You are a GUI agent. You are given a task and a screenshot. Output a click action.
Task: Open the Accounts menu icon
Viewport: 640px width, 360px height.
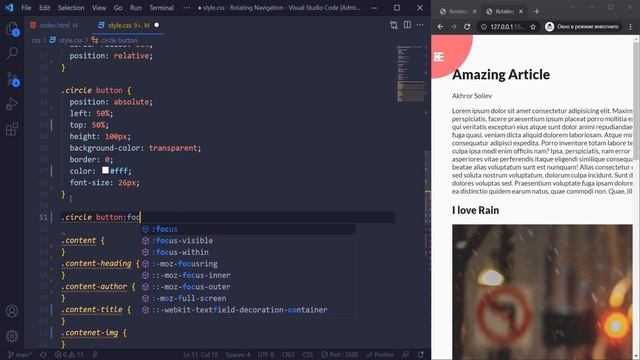click(12, 311)
